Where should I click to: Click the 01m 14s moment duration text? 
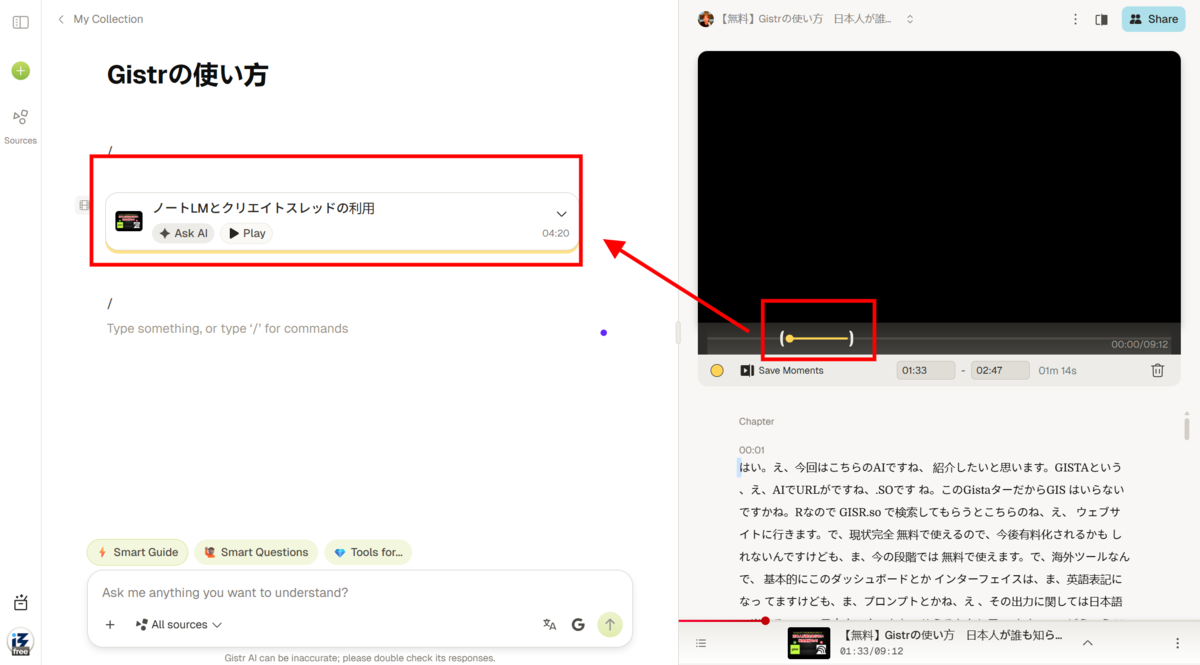point(1057,370)
